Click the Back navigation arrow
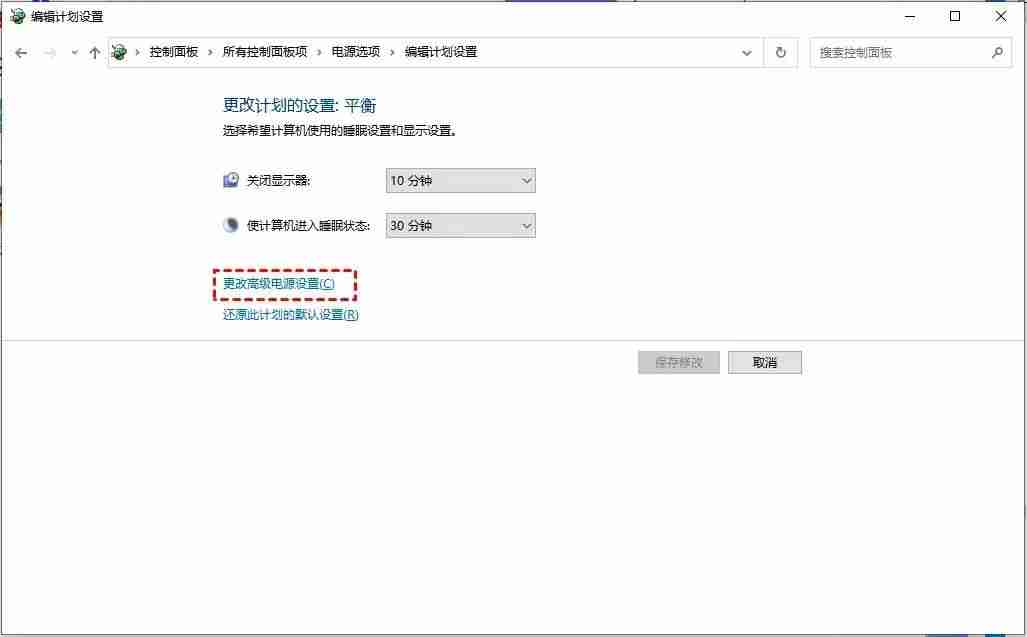 pyautogui.click(x=21, y=52)
